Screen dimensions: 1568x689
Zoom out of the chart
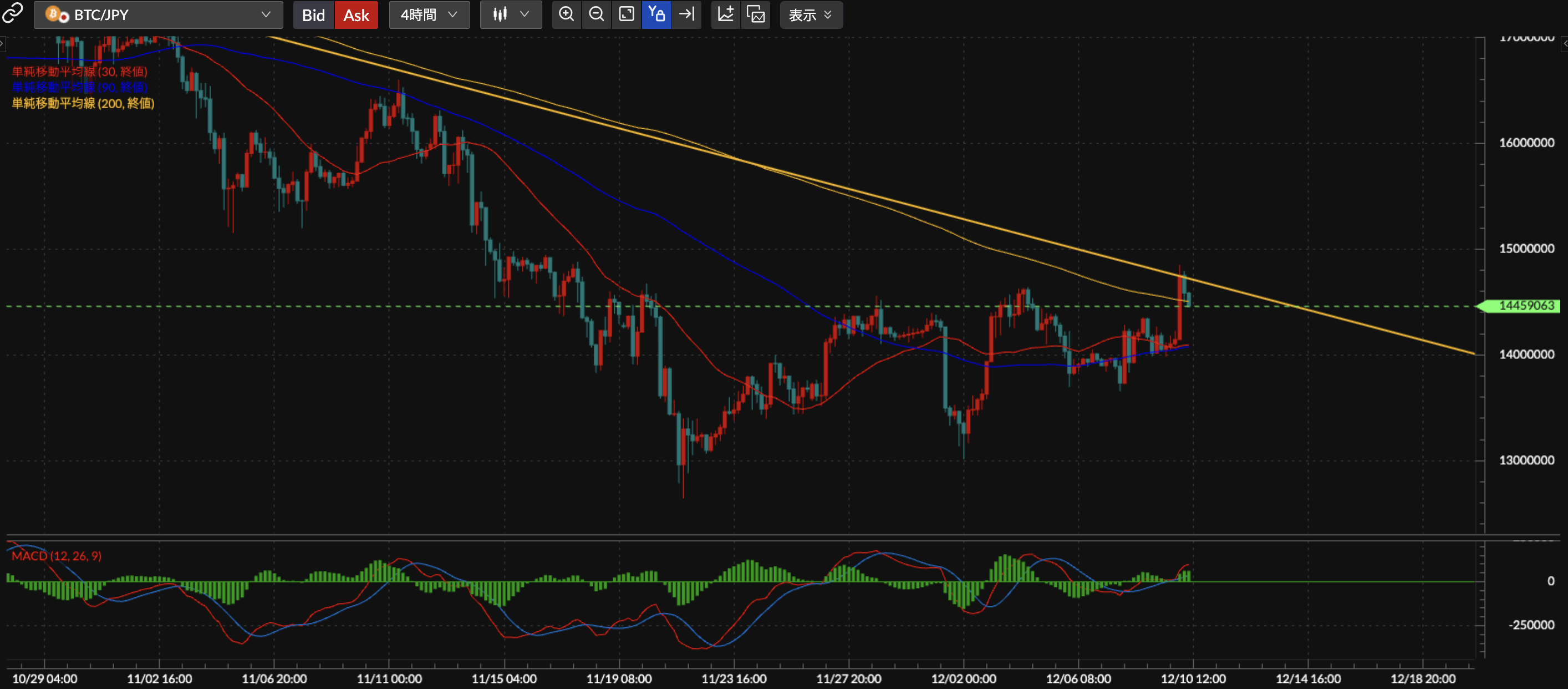pos(597,14)
